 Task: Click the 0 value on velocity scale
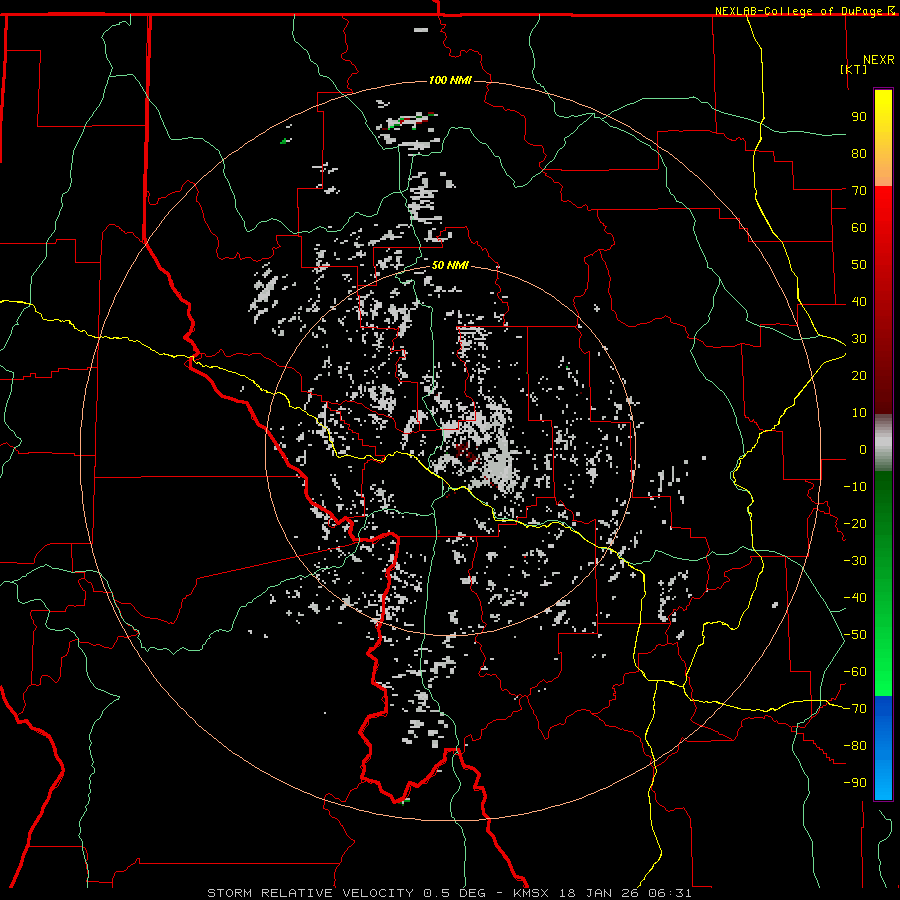click(863, 449)
